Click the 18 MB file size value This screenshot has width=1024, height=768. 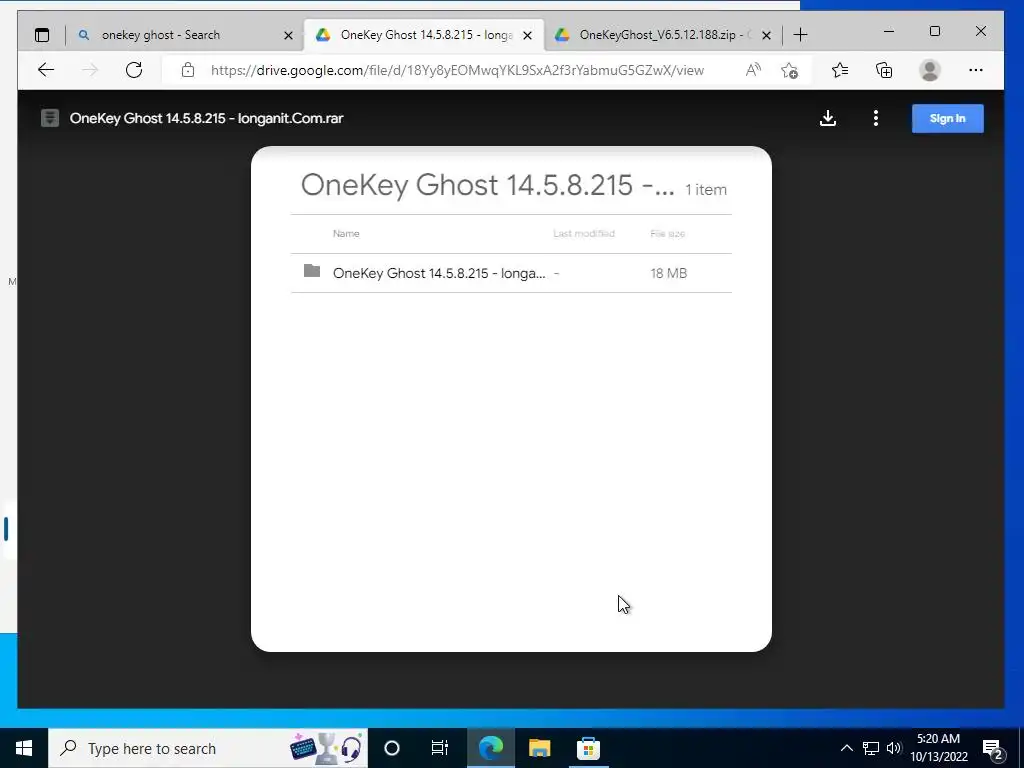coord(669,273)
